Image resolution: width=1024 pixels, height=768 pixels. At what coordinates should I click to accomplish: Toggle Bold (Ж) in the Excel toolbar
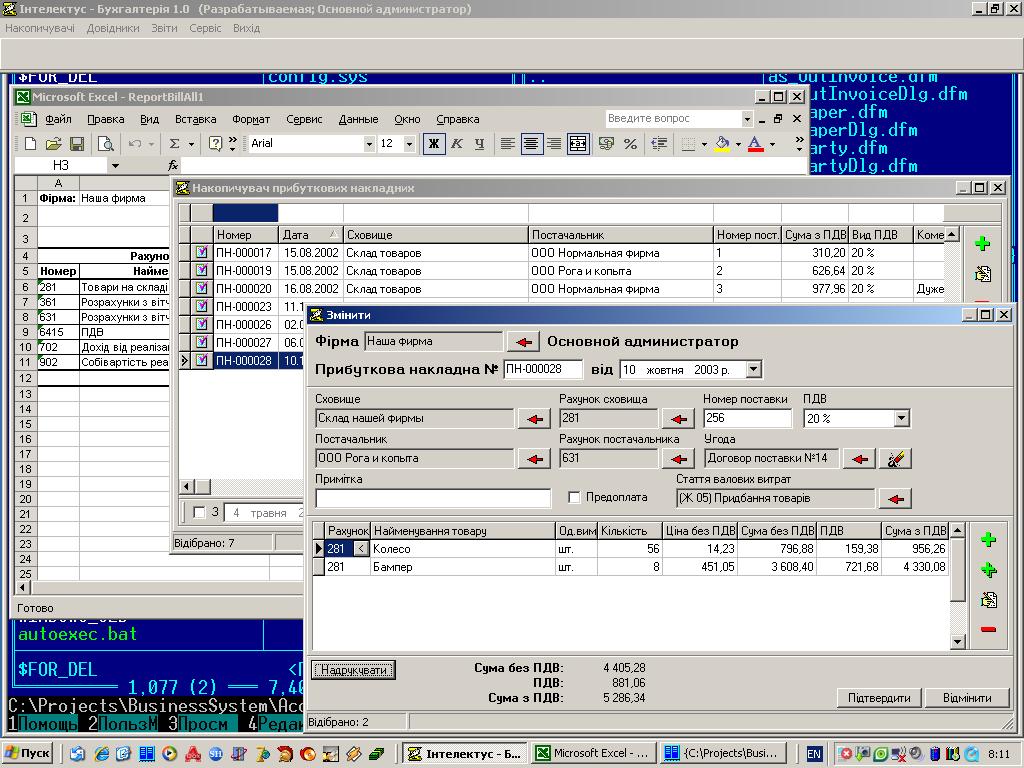pos(434,144)
